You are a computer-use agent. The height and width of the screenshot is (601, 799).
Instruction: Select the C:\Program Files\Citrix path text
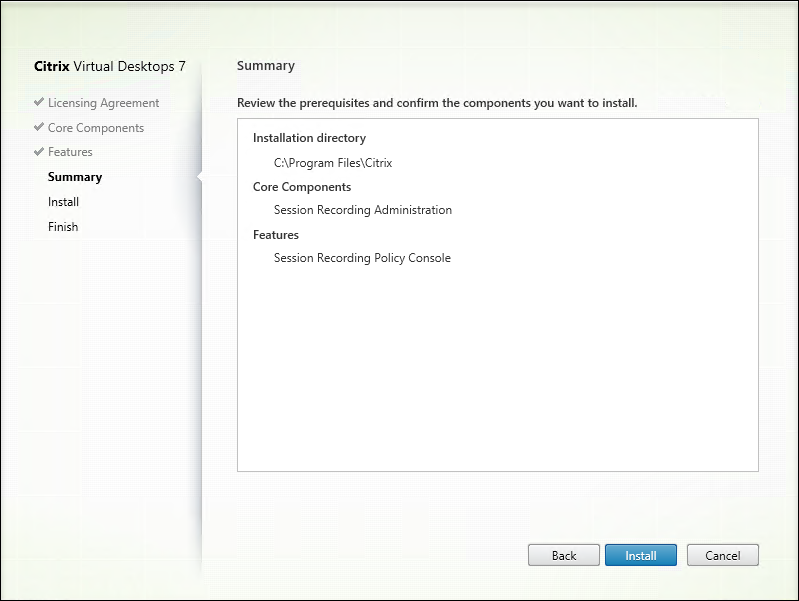tap(333, 163)
